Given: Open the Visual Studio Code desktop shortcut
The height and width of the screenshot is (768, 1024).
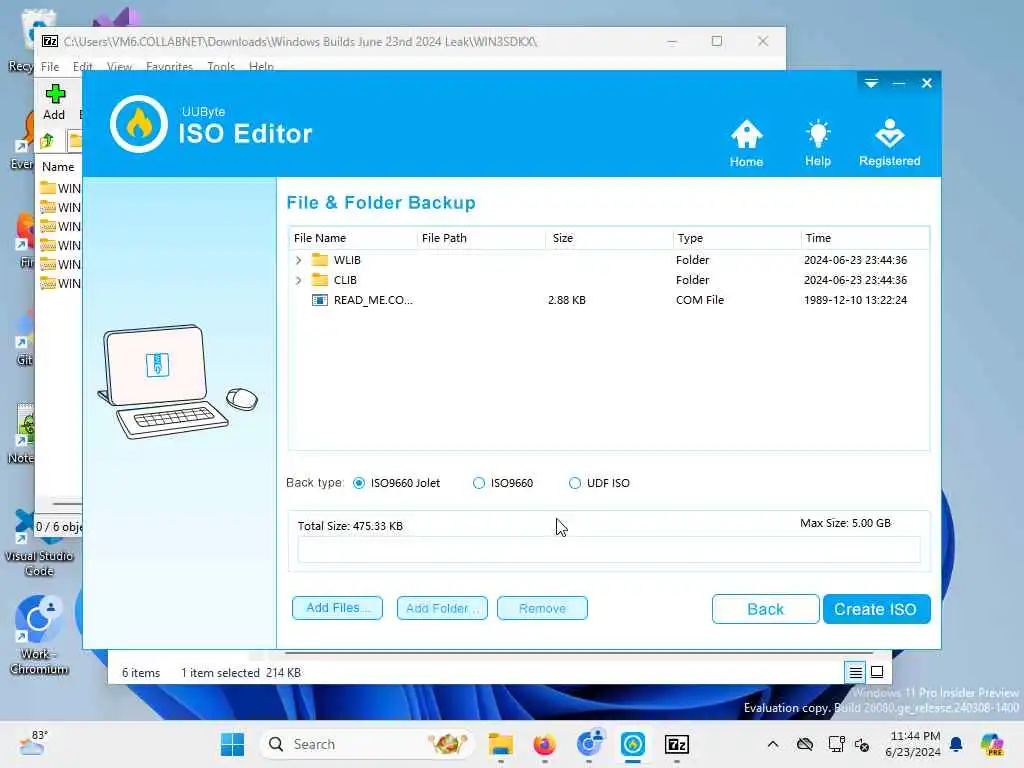Looking at the screenshot, I should (x=39, y=543).
